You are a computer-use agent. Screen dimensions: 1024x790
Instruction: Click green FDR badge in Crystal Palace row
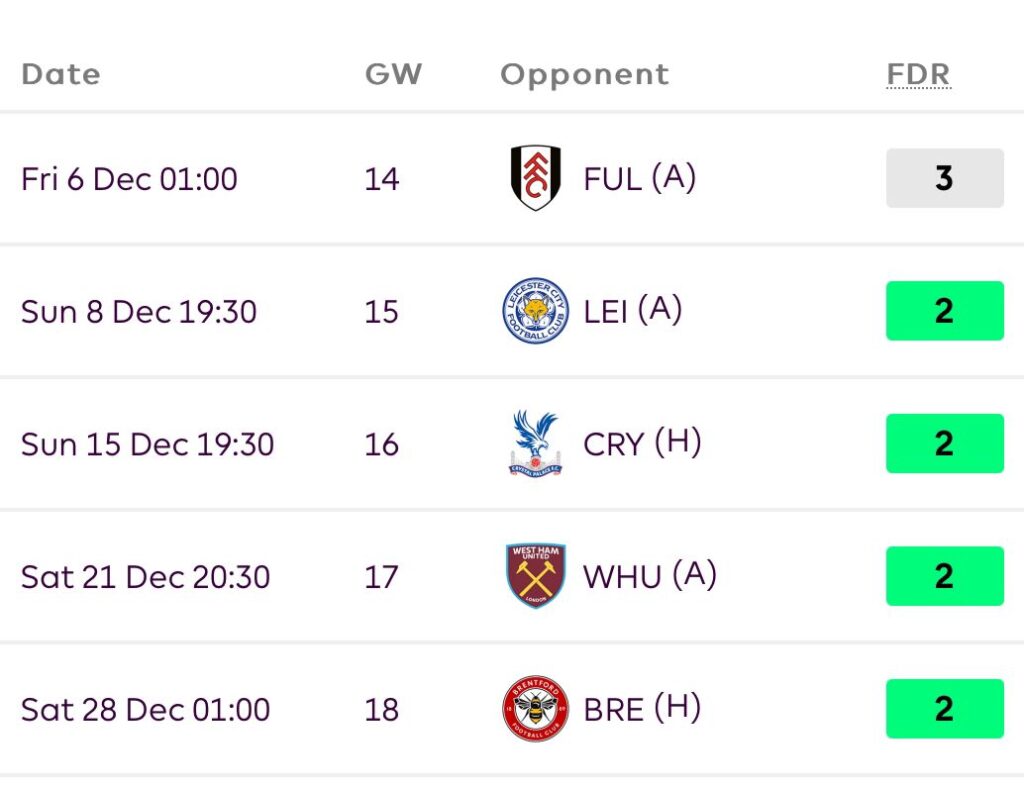[944, 443]
